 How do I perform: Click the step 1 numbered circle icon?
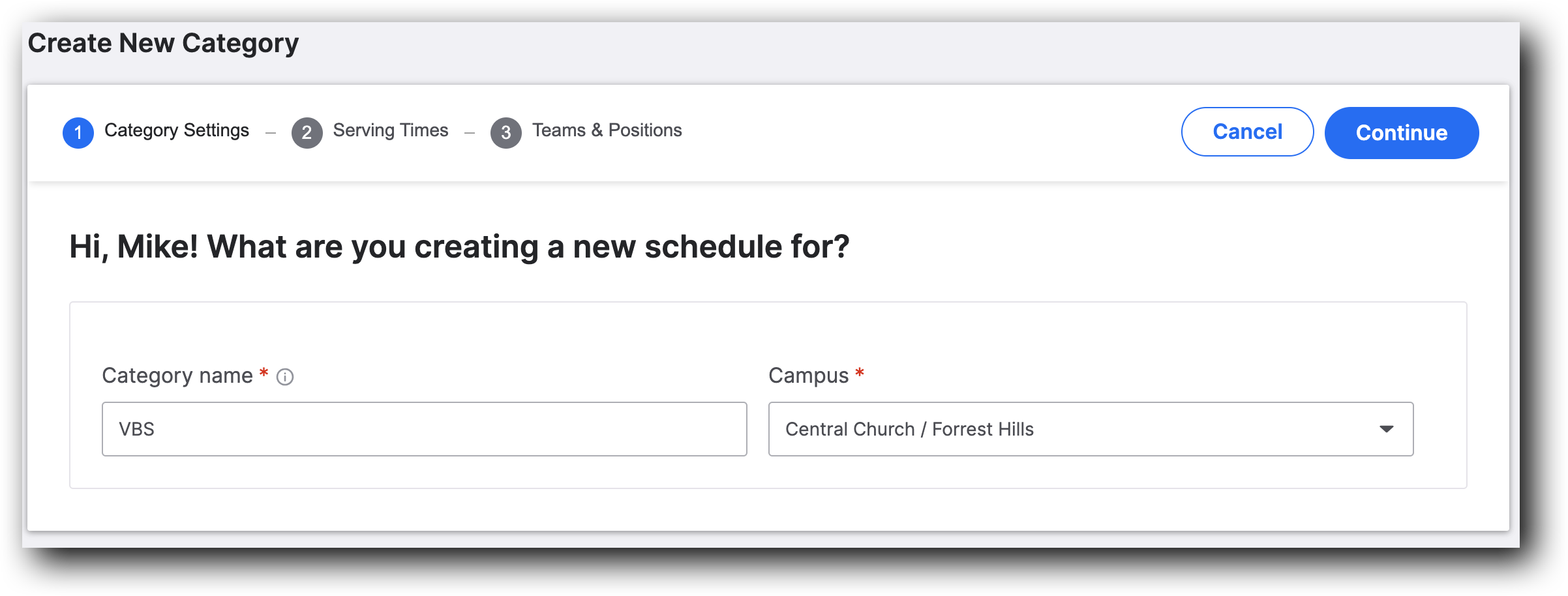click(x=80, y=131)
